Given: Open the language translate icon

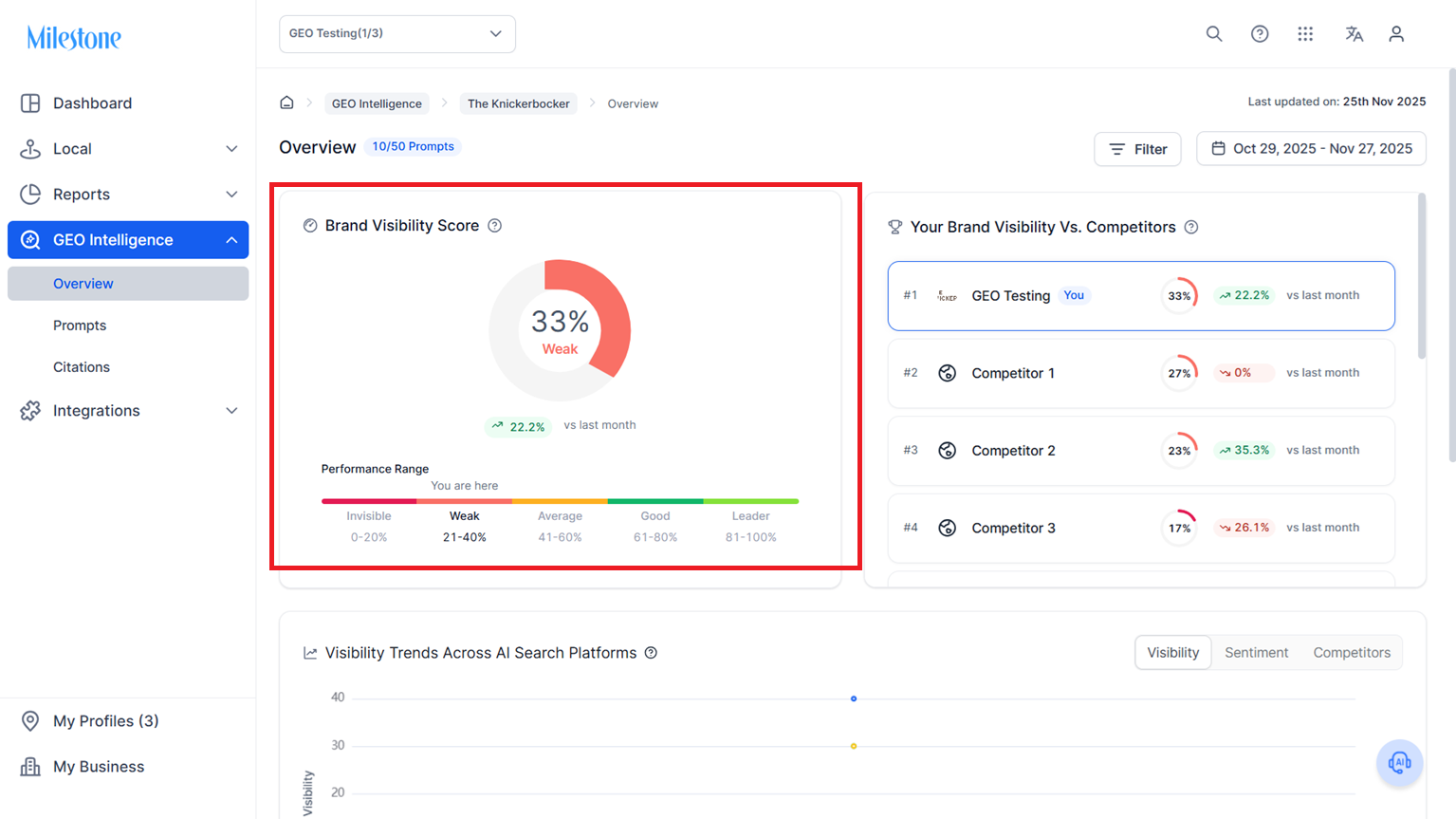Looking at the screenshot, I should pos(1354,34).
